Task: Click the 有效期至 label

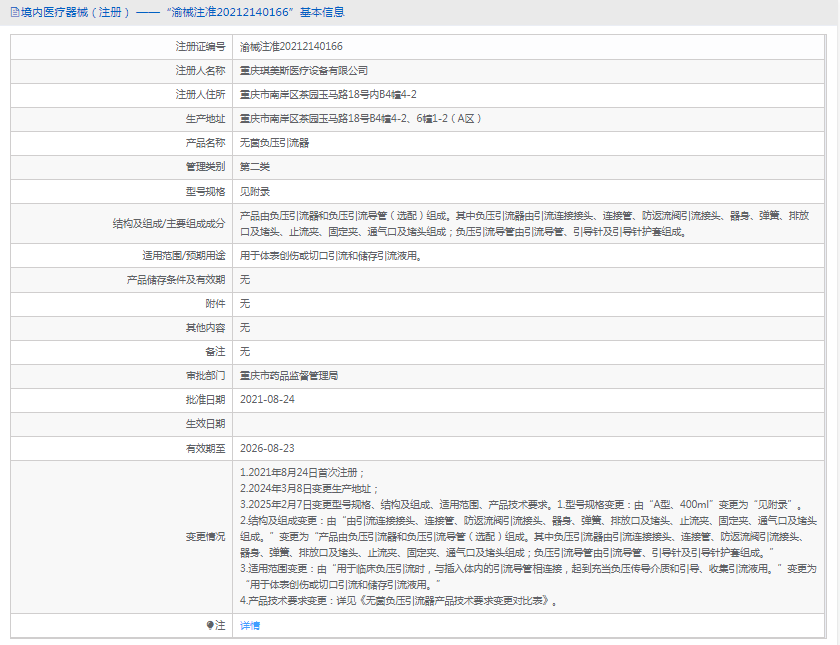Action: pos(205,448)
